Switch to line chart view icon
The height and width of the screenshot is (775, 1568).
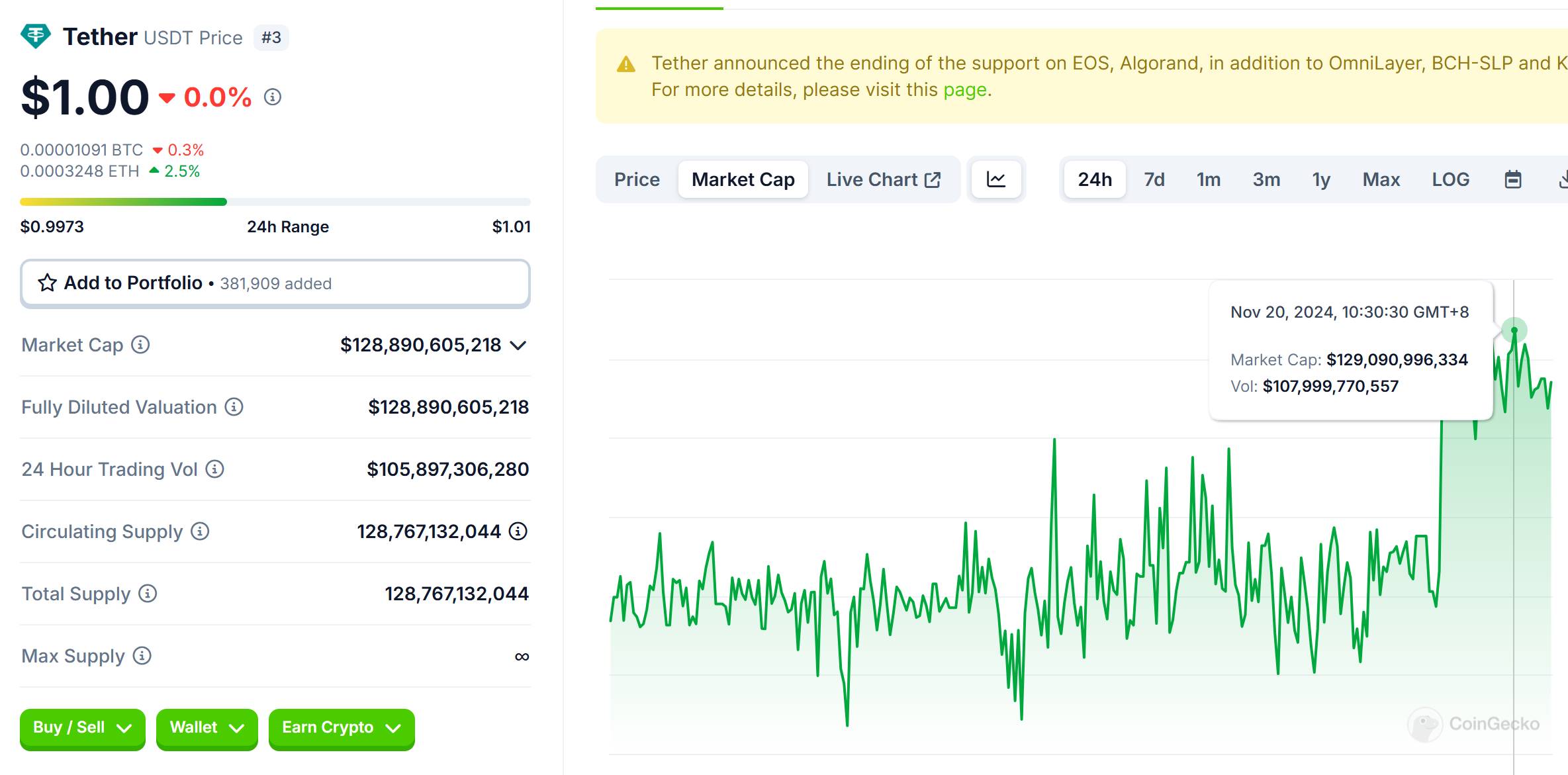coord(996,179)
